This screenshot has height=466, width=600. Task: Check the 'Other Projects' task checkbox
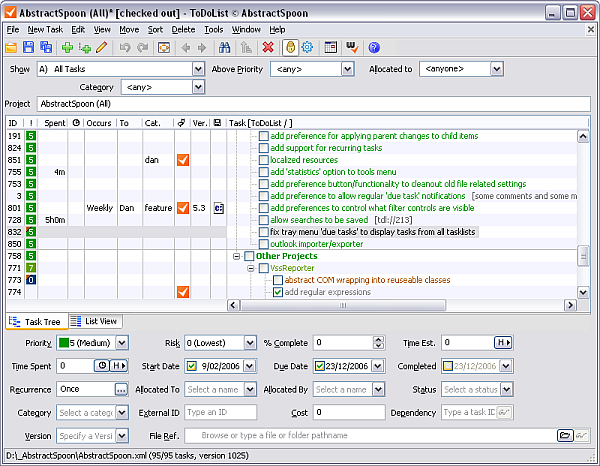click(x=249, y=256)
